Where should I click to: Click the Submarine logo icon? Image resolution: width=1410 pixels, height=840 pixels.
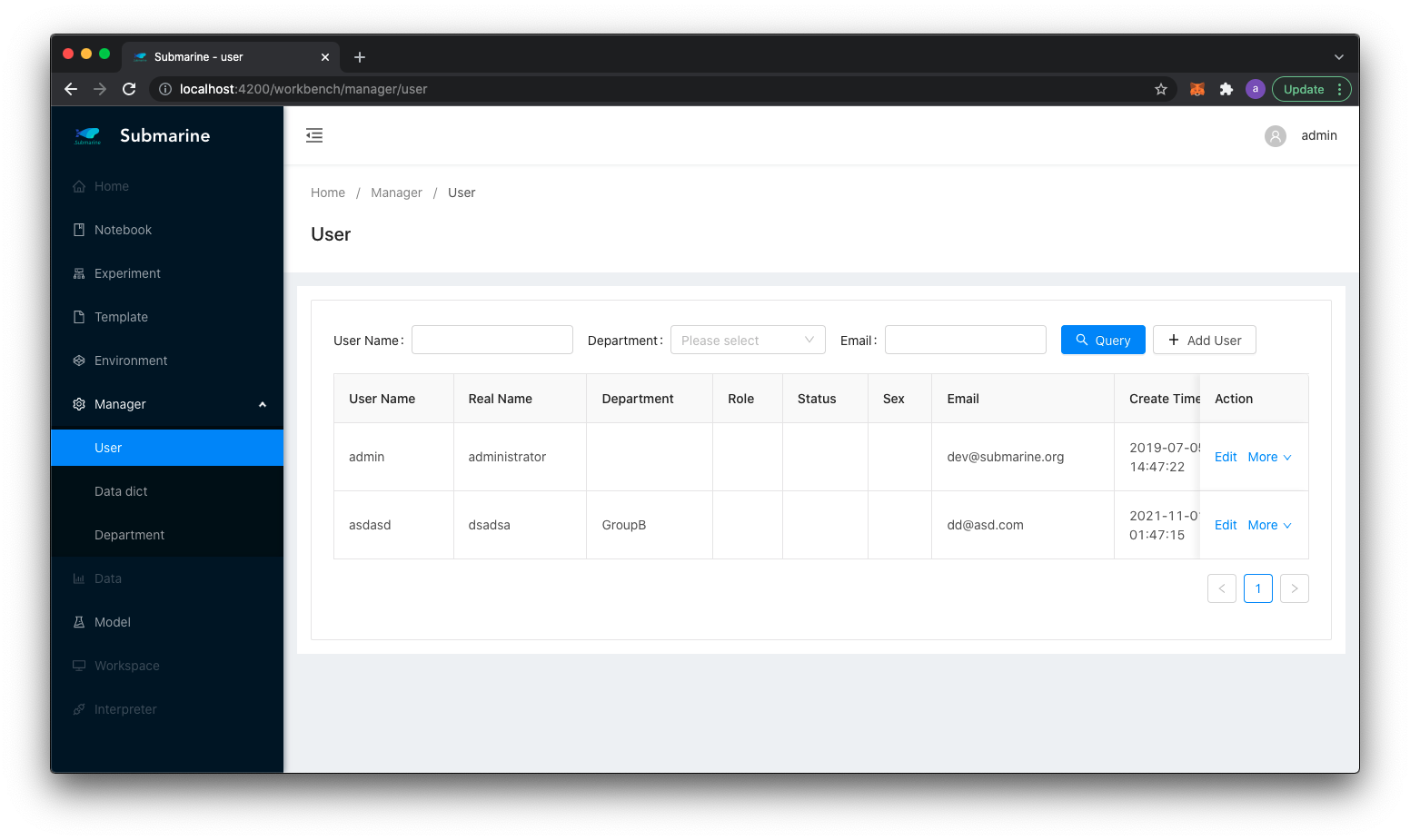click(x=88, y=135)
